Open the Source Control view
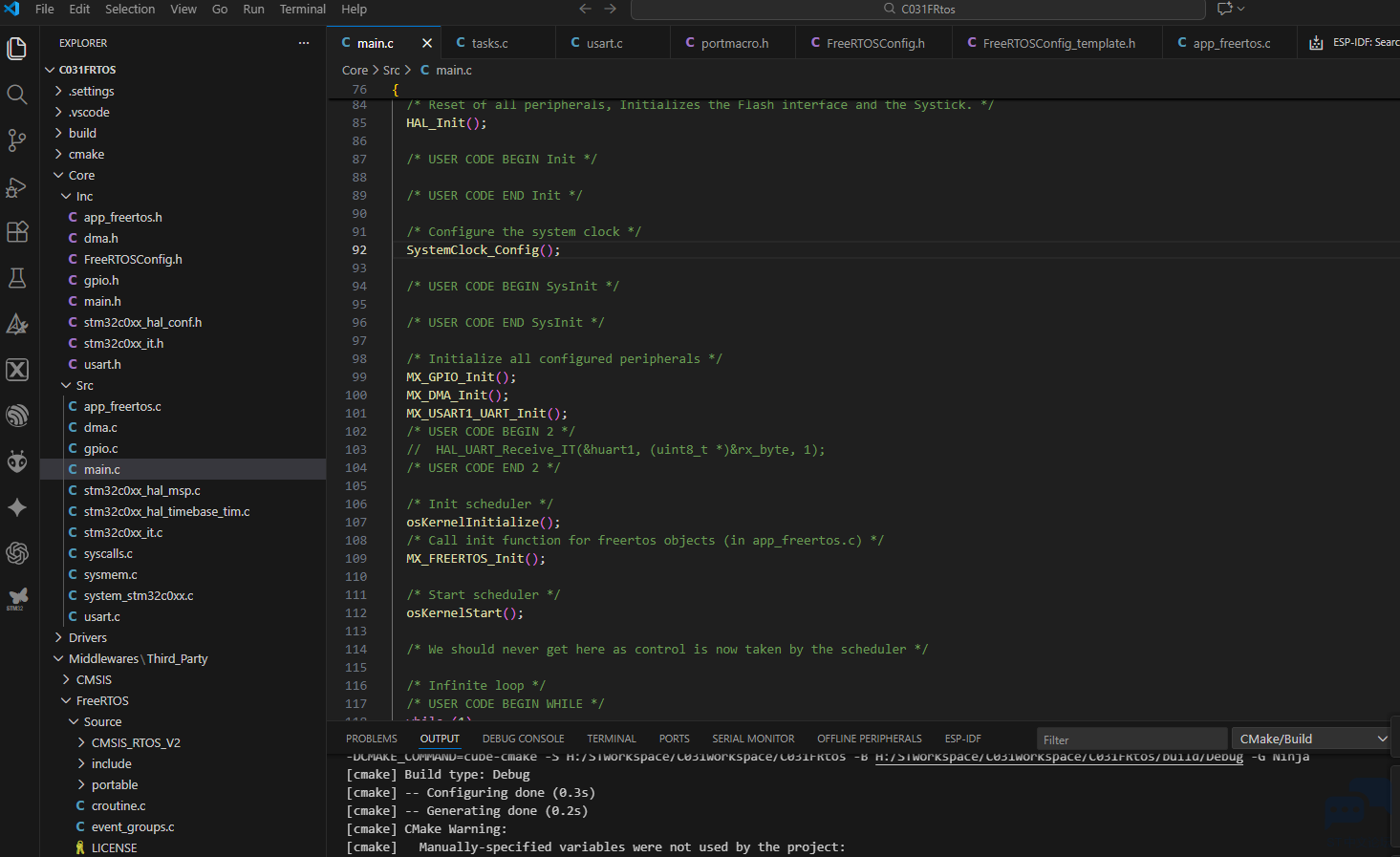The height and width of the screenshot is (857, 1400). point(16,140)
